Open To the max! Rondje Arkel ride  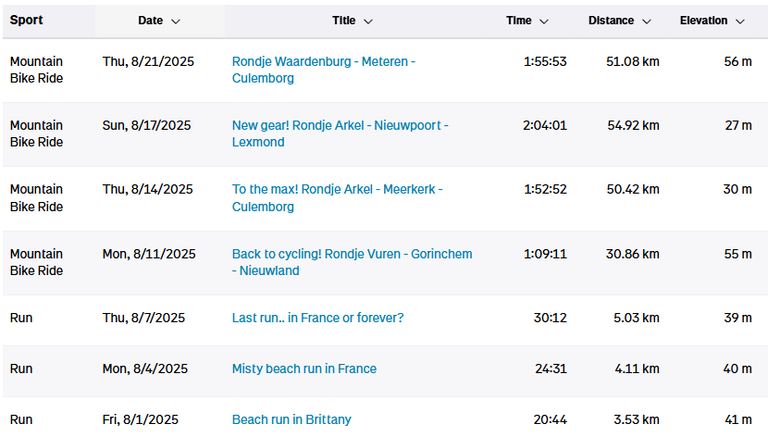337,197
